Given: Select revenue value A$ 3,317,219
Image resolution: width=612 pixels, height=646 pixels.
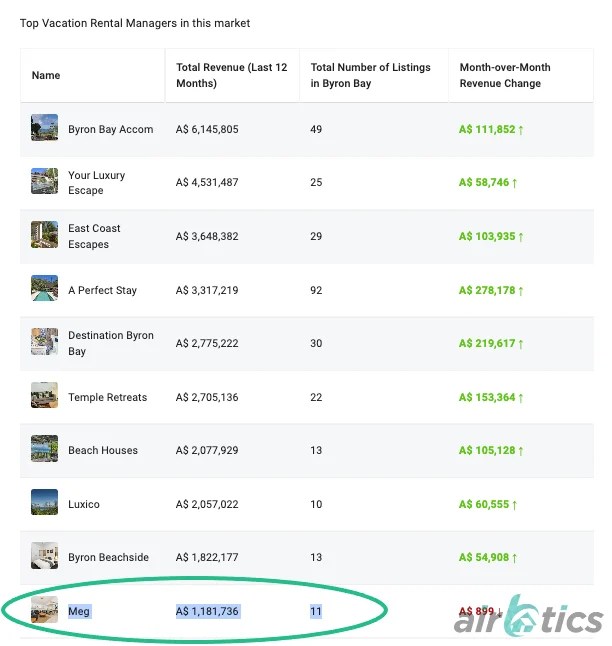Looking at the screenshot, I should click(x=207, y=290).
